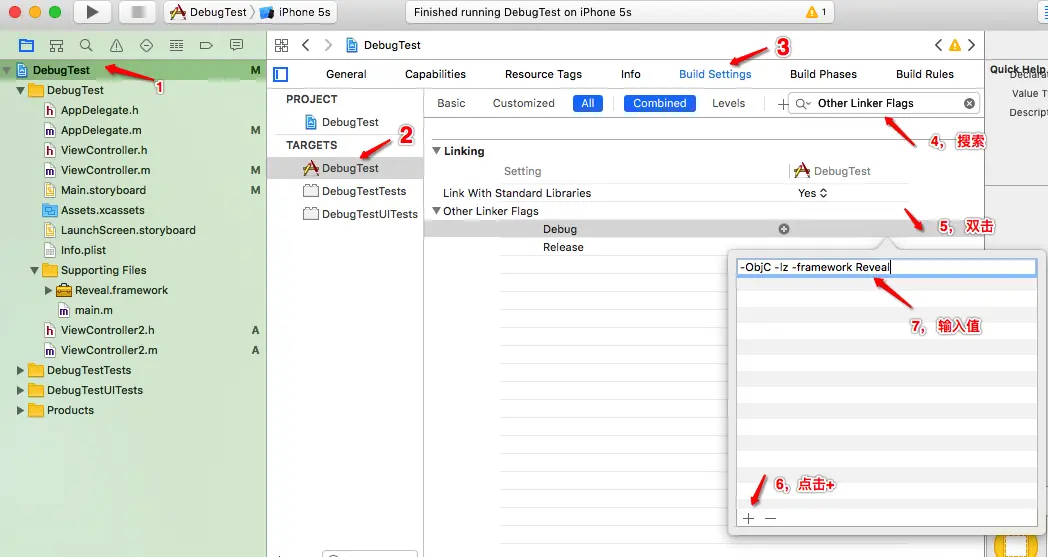The height and width of the screenshot is (557, 1048).
Task: Choose the iPhone 5s run destination
Action: coord(295,12)
